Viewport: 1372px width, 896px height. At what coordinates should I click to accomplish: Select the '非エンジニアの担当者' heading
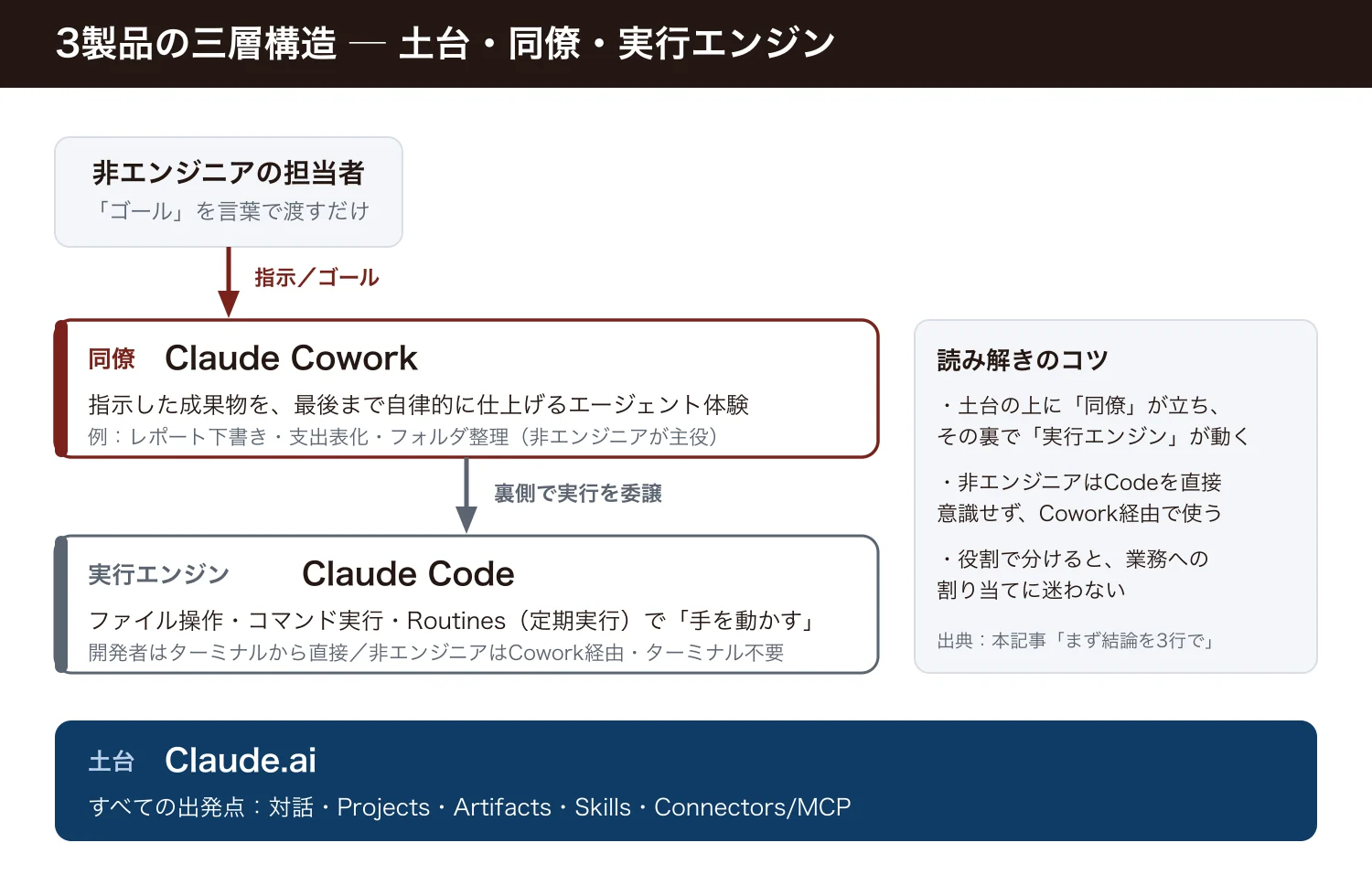click(229, 172)
